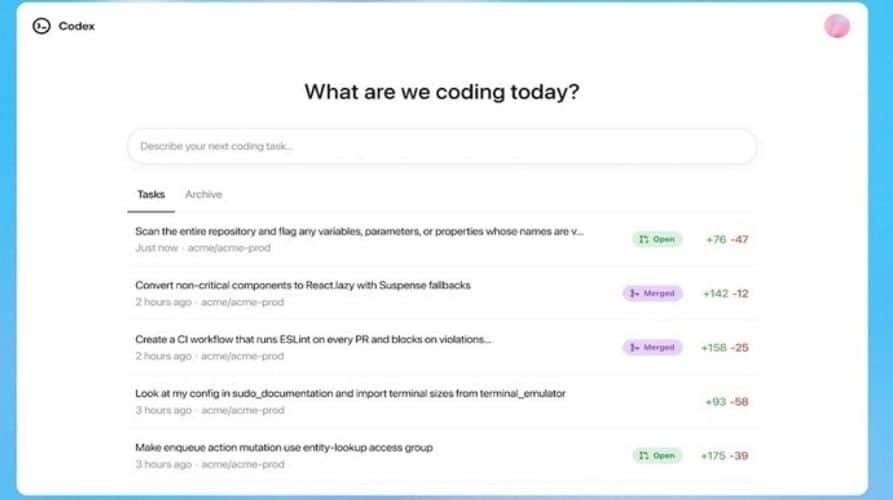Screen dimensions: 893x500
Task: Click the +142 -12 diff stats
Action: (x=726, y=294)
